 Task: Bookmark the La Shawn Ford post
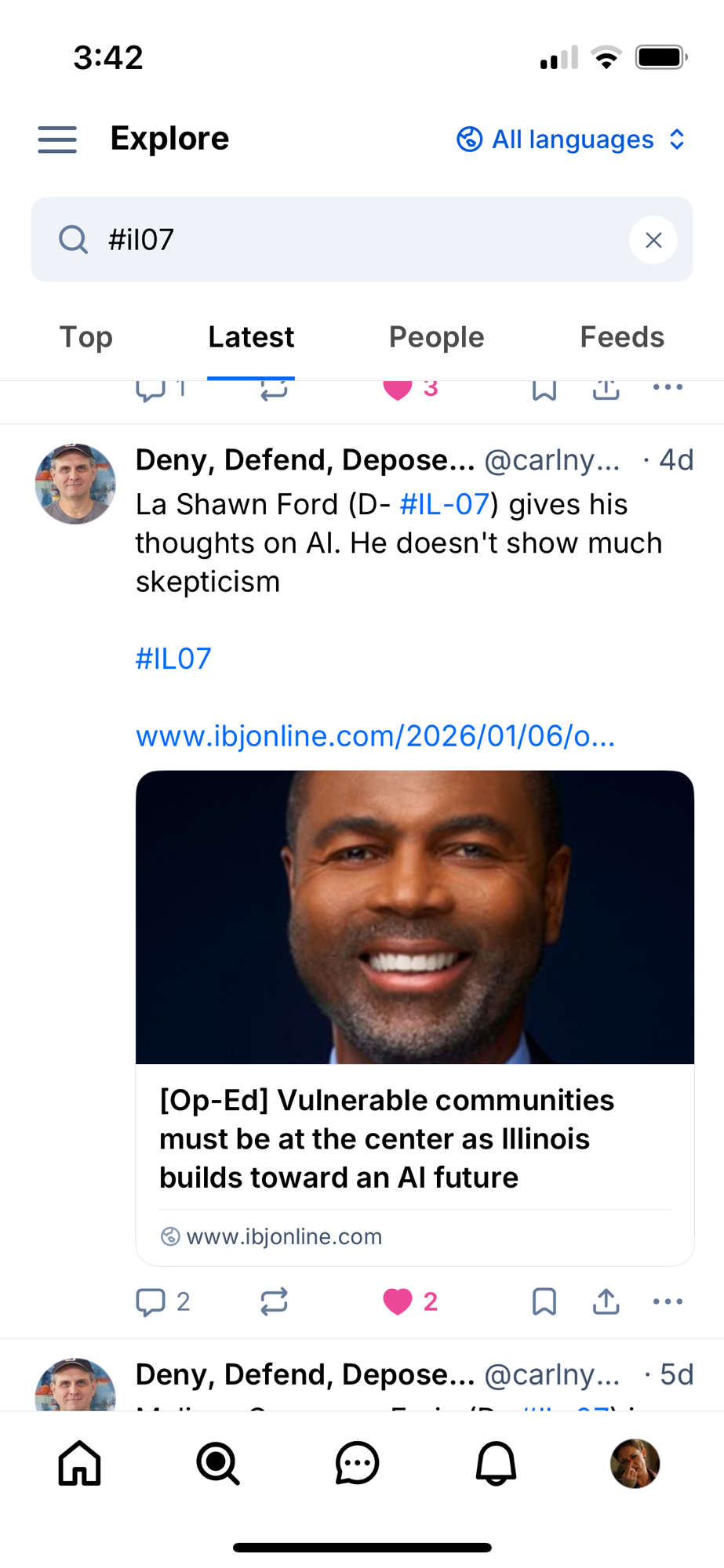tap(544, 1301)
